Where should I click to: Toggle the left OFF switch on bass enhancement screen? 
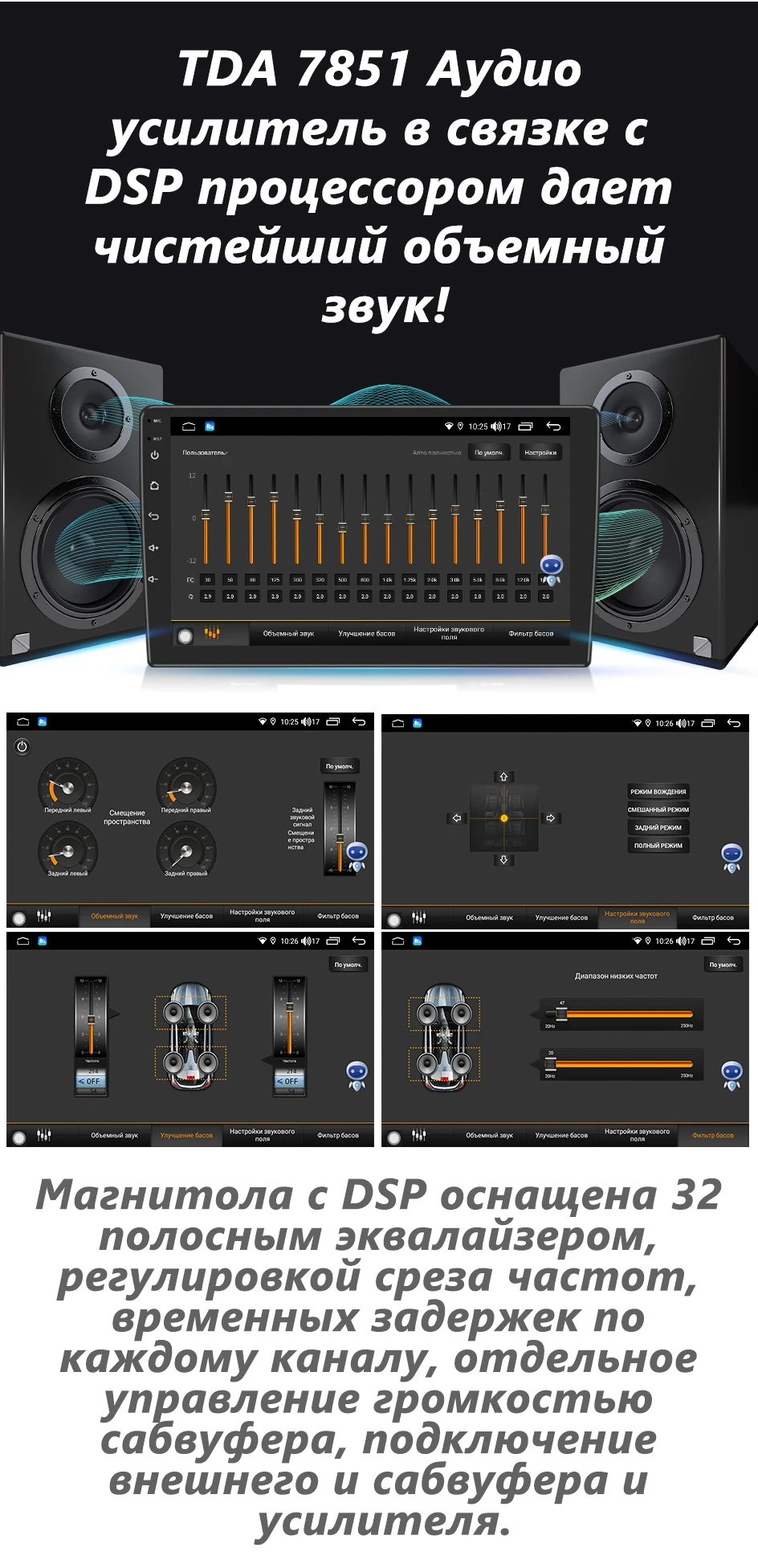(91, 1081)
